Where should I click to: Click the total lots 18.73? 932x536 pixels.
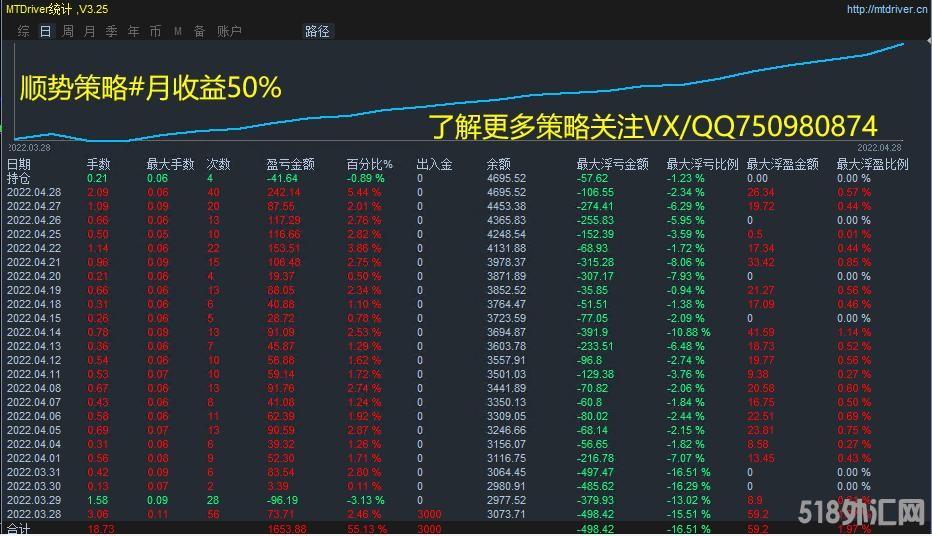(x=101, y=529)
